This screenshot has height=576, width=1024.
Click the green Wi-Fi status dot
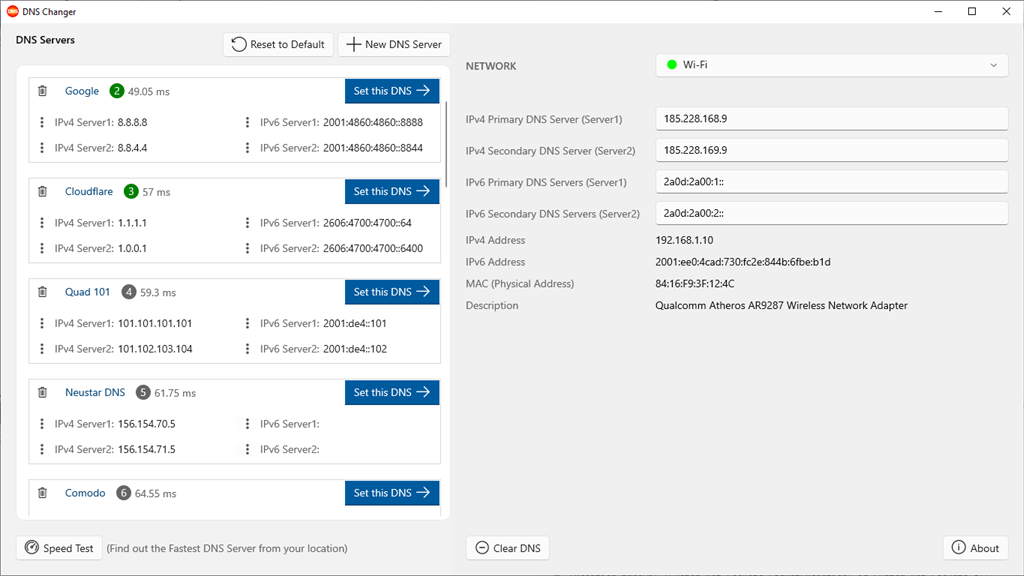point(671,65)
